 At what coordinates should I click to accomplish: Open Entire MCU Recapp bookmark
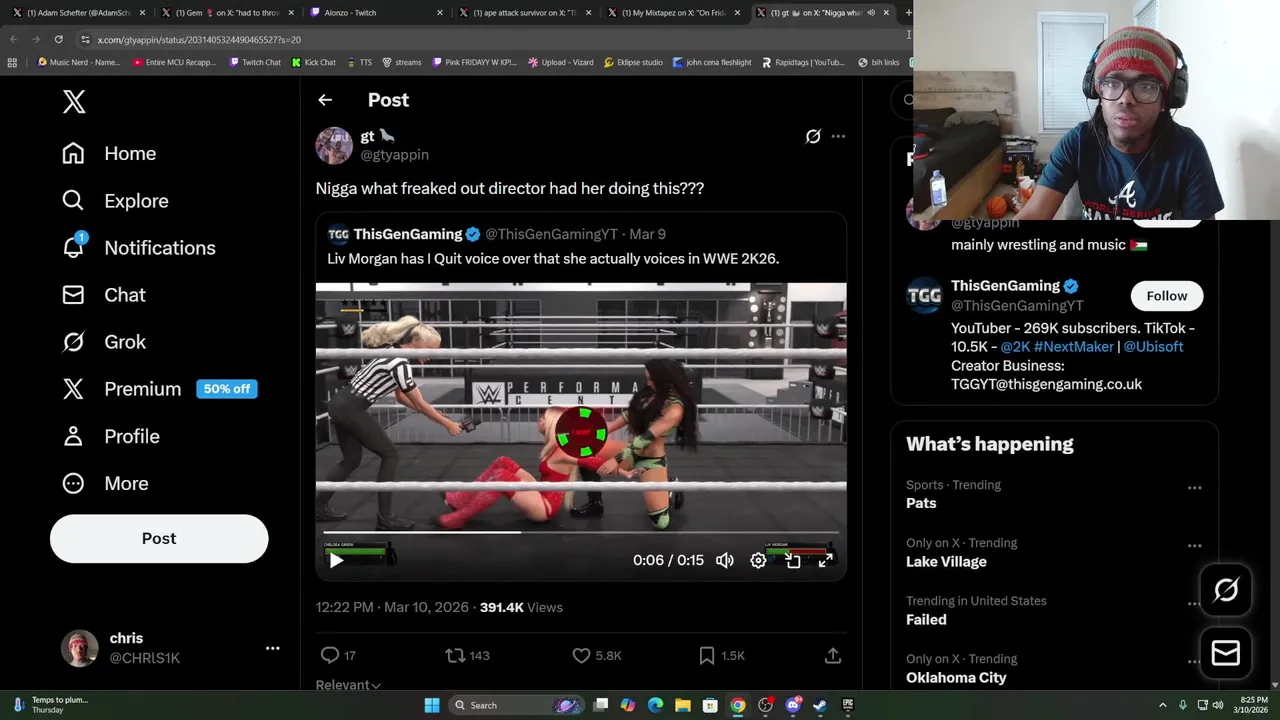pos(174,62)
